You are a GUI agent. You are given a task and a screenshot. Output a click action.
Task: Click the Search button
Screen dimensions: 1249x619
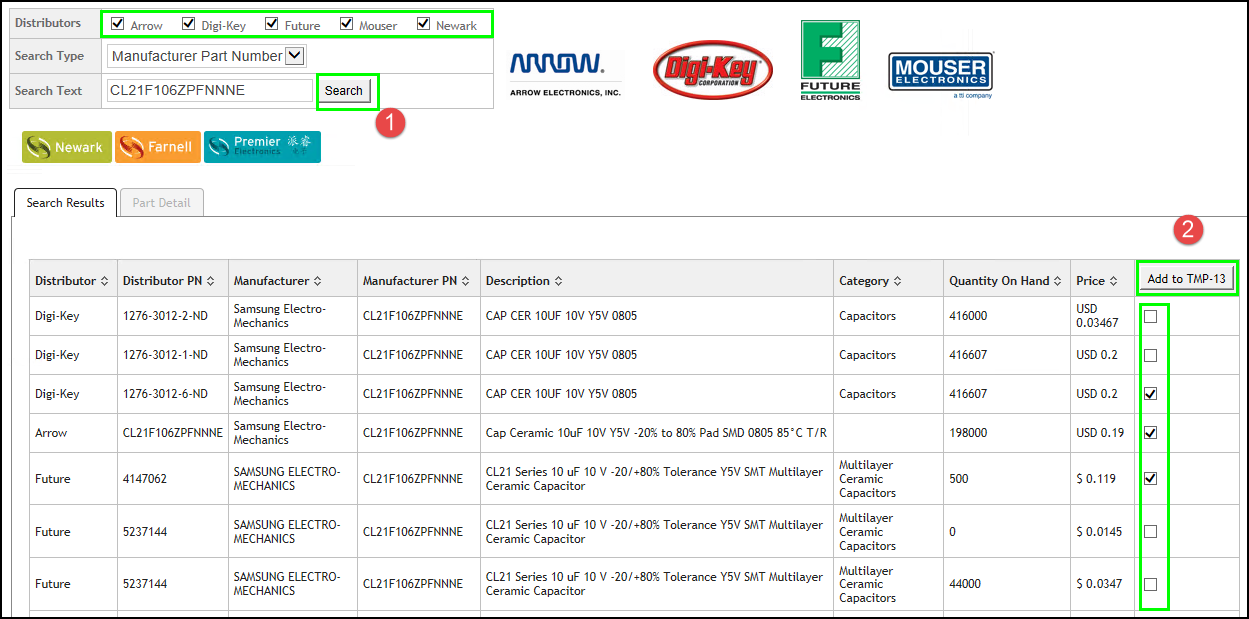click(345, 89)
